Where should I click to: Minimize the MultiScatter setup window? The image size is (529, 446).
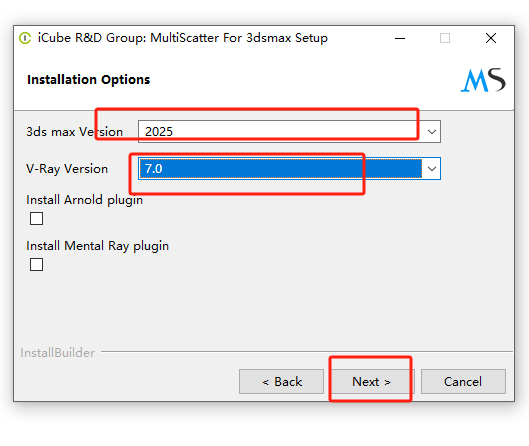click(400, 38)
